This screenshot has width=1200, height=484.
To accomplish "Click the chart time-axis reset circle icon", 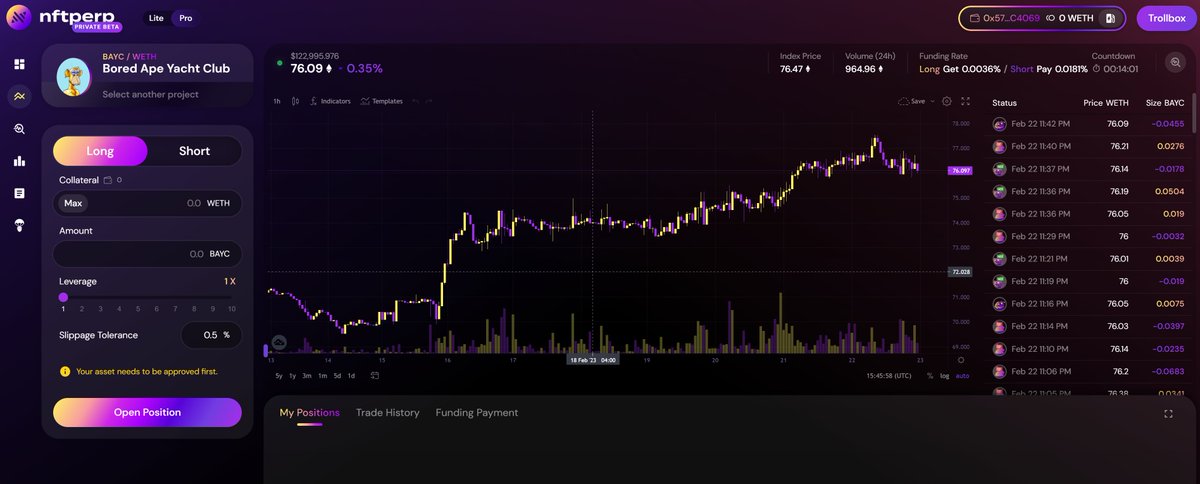I will click(x=961, y=359).
